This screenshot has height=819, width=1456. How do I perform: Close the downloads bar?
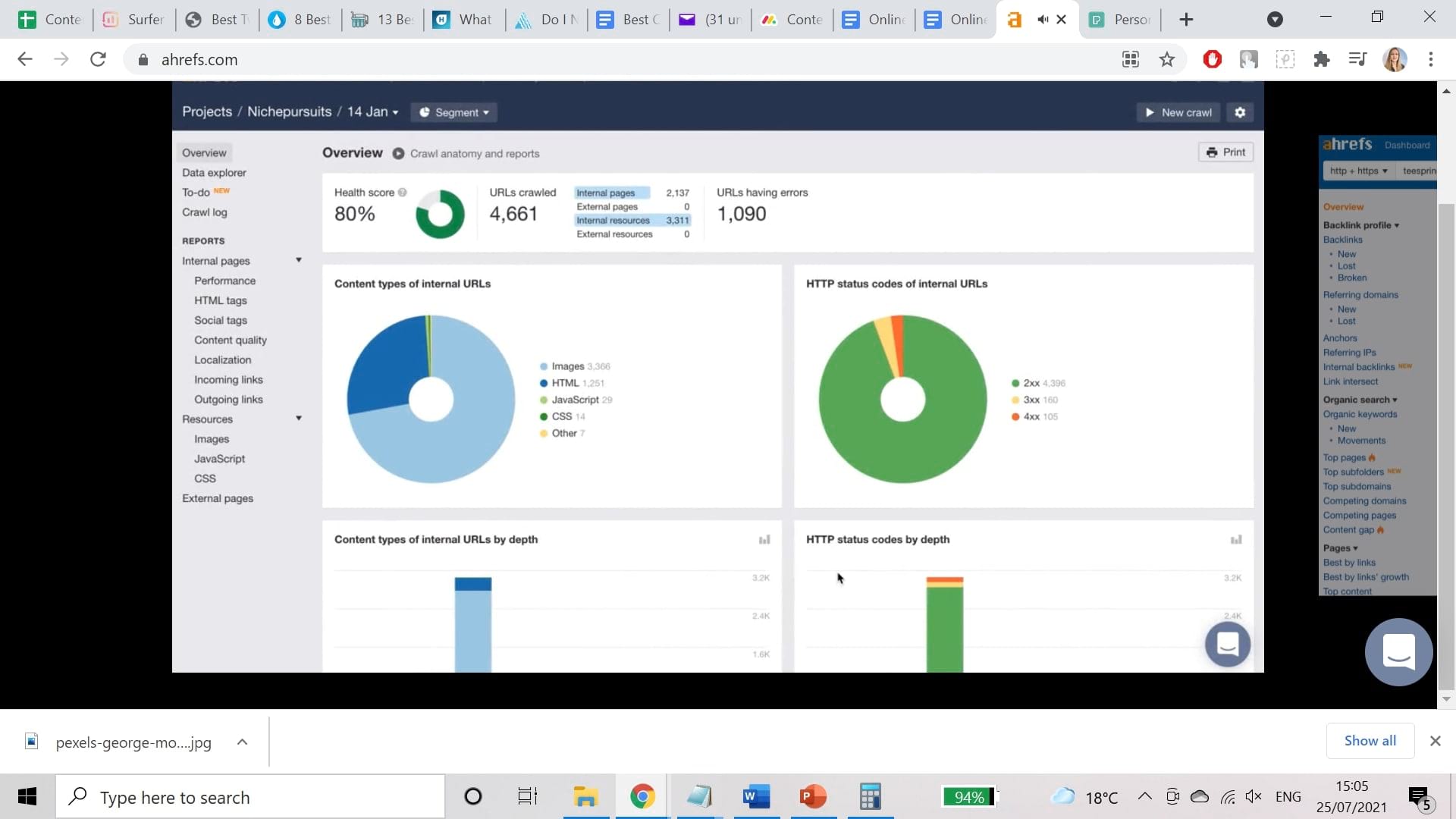pos(1435,741)
